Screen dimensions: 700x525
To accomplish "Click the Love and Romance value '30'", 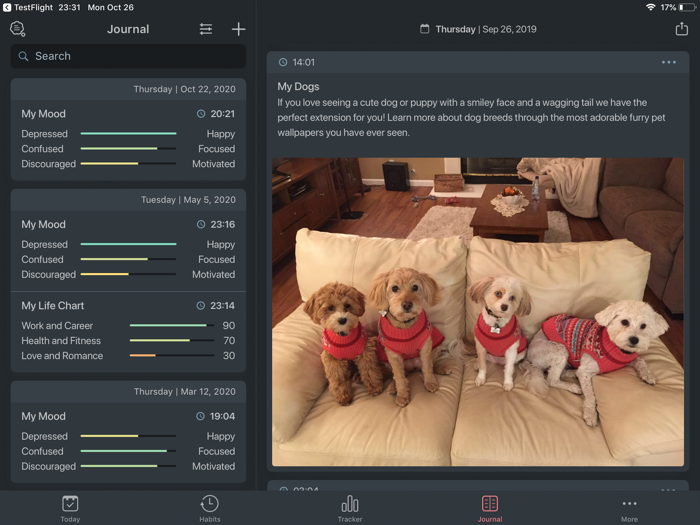I will coord(229,356).
